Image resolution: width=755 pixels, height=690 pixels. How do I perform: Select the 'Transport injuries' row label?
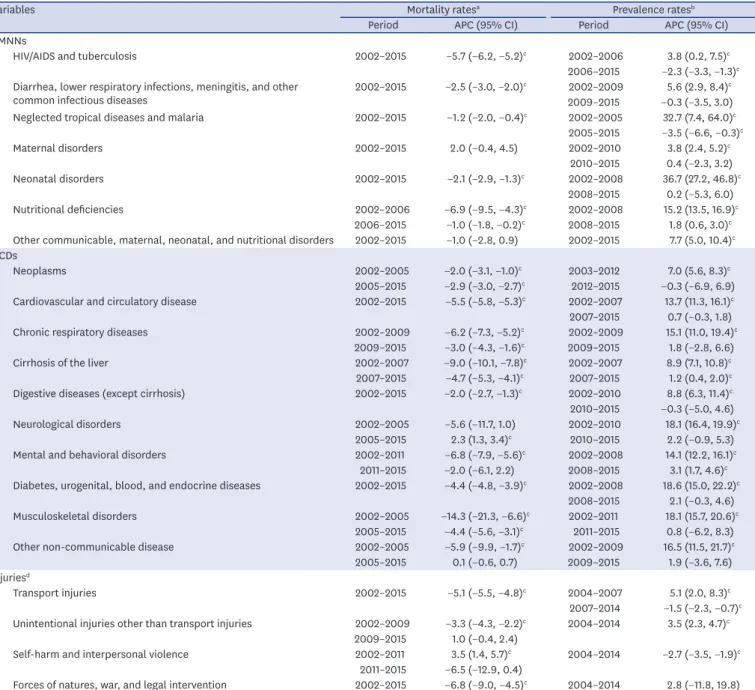[55, 593]
